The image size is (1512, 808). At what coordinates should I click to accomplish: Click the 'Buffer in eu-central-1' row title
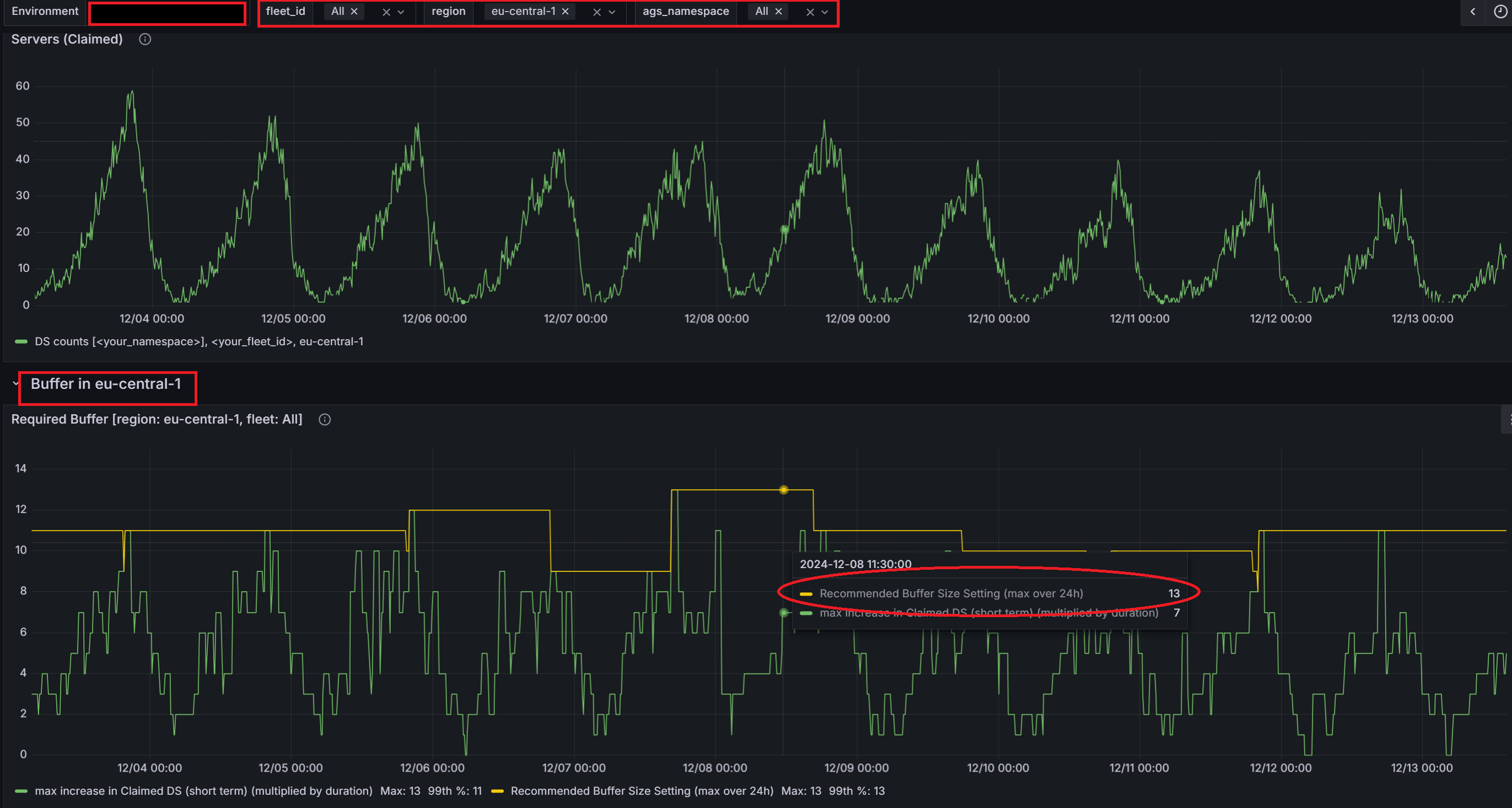[106, 383]
